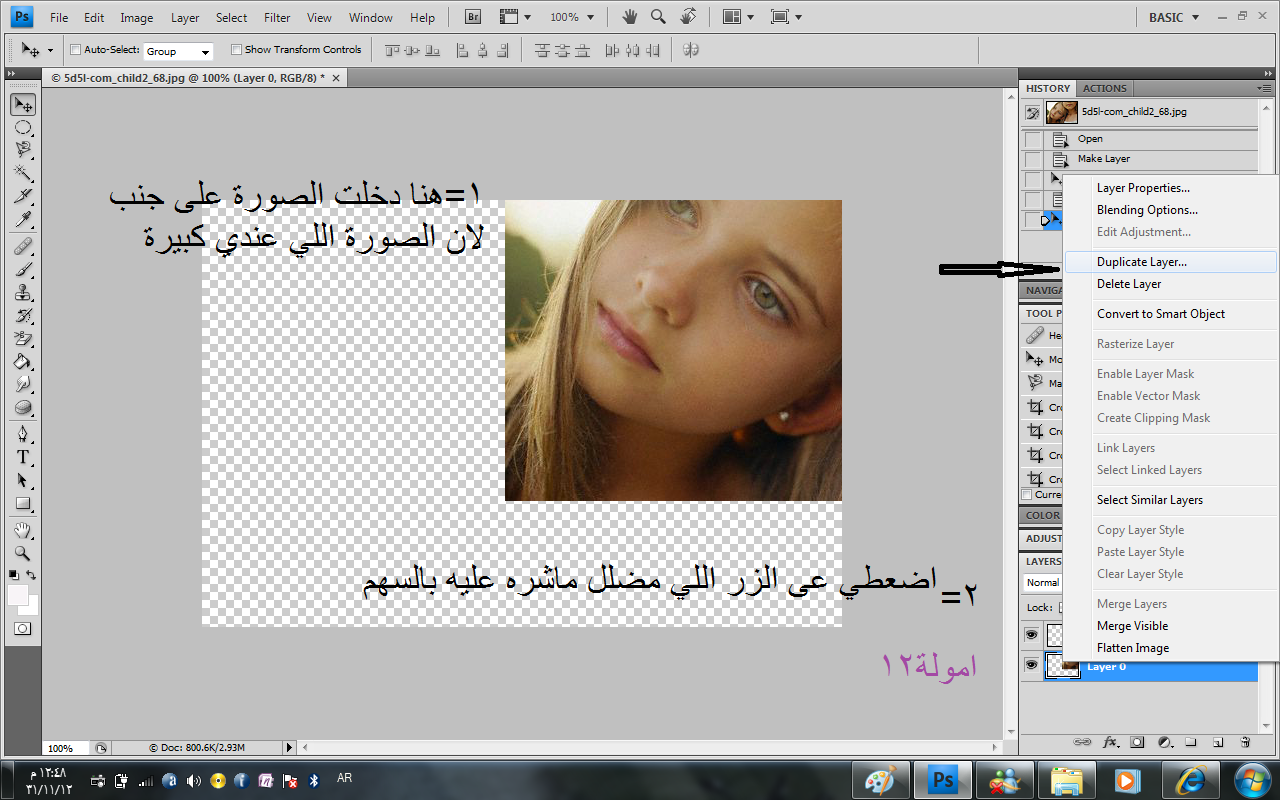The width and height of the screenshot is (1280, 800).
Task: Select the Magic Wand tool
Action: point(23,172)
